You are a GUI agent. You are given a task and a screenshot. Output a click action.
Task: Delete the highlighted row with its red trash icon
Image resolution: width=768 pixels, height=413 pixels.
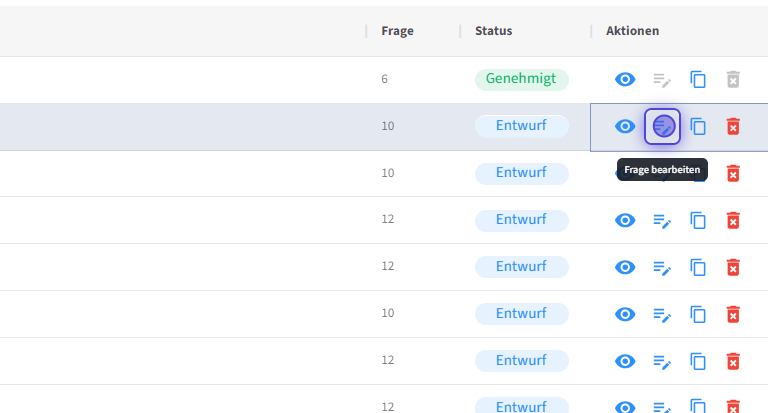(x=733, y=126)
